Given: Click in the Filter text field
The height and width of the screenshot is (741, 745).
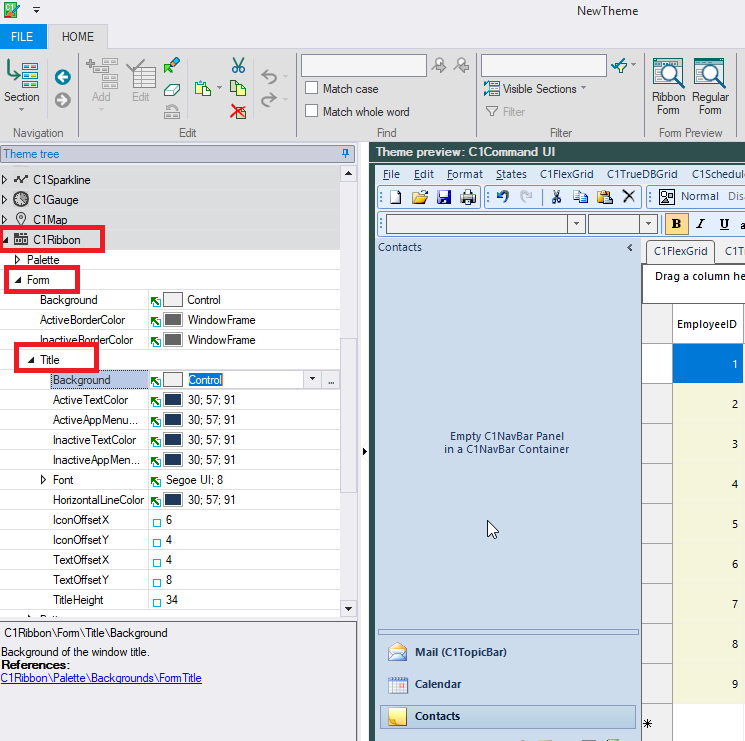Looking at the screenshot, I should pos(544,66).
